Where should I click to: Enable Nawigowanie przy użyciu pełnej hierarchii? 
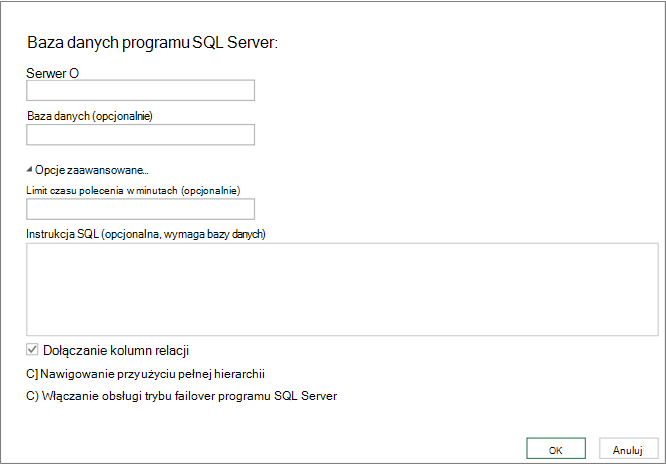(32, 374)
